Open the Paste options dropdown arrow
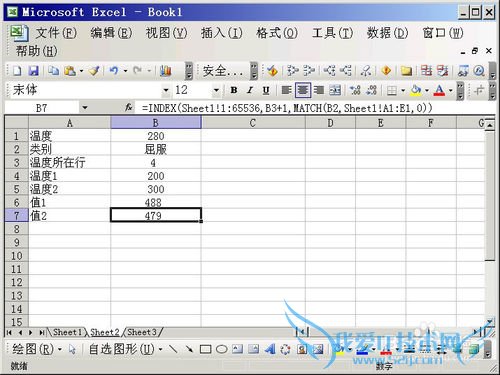This screenshot has width=500, height=375. click(x=81, y=71)
